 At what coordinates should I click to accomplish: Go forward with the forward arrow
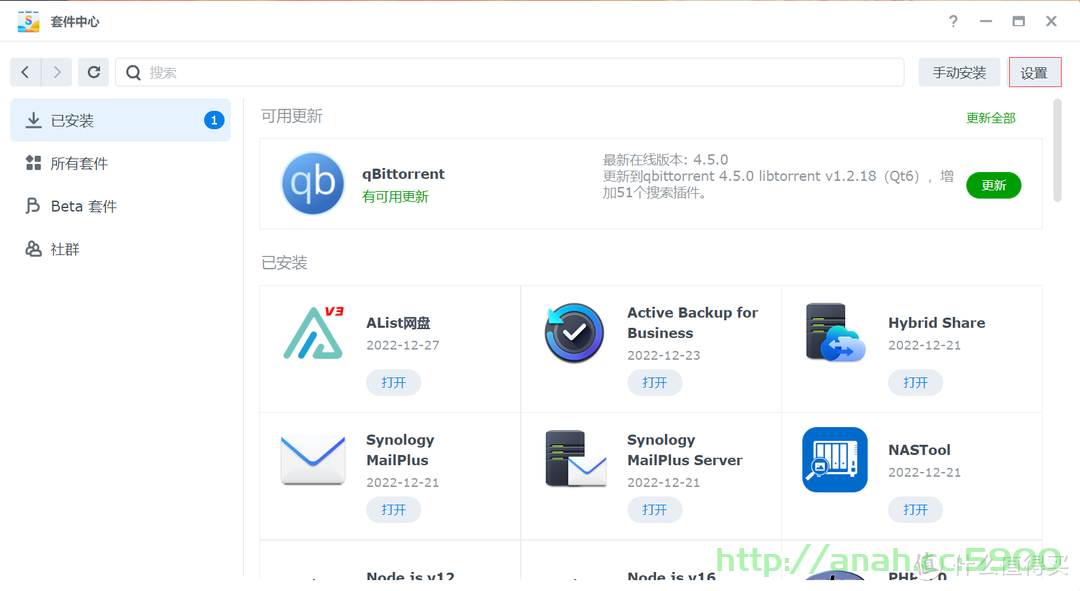pyautogui.click(x=57, y=72)
